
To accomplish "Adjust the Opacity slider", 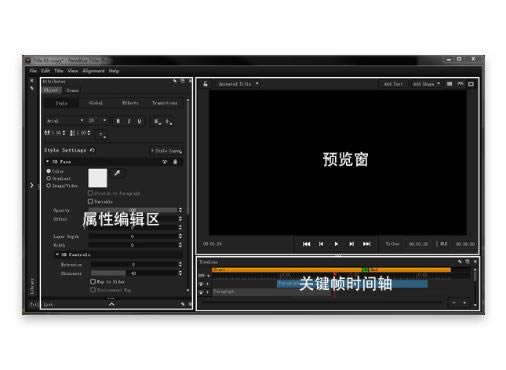I will click(x=133, y=210).
